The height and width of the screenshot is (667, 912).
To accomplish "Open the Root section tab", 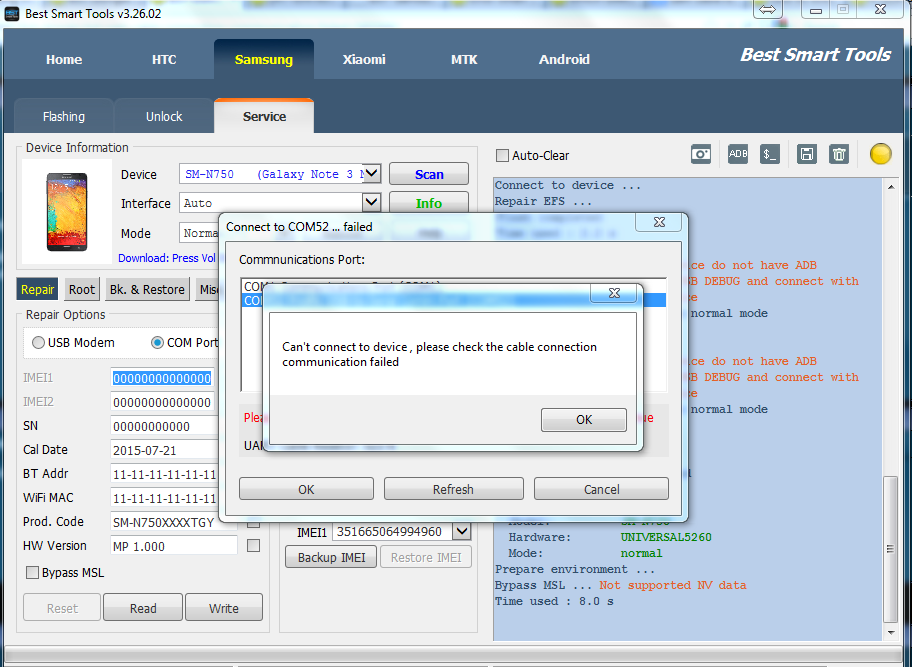I will coord(81,289).
